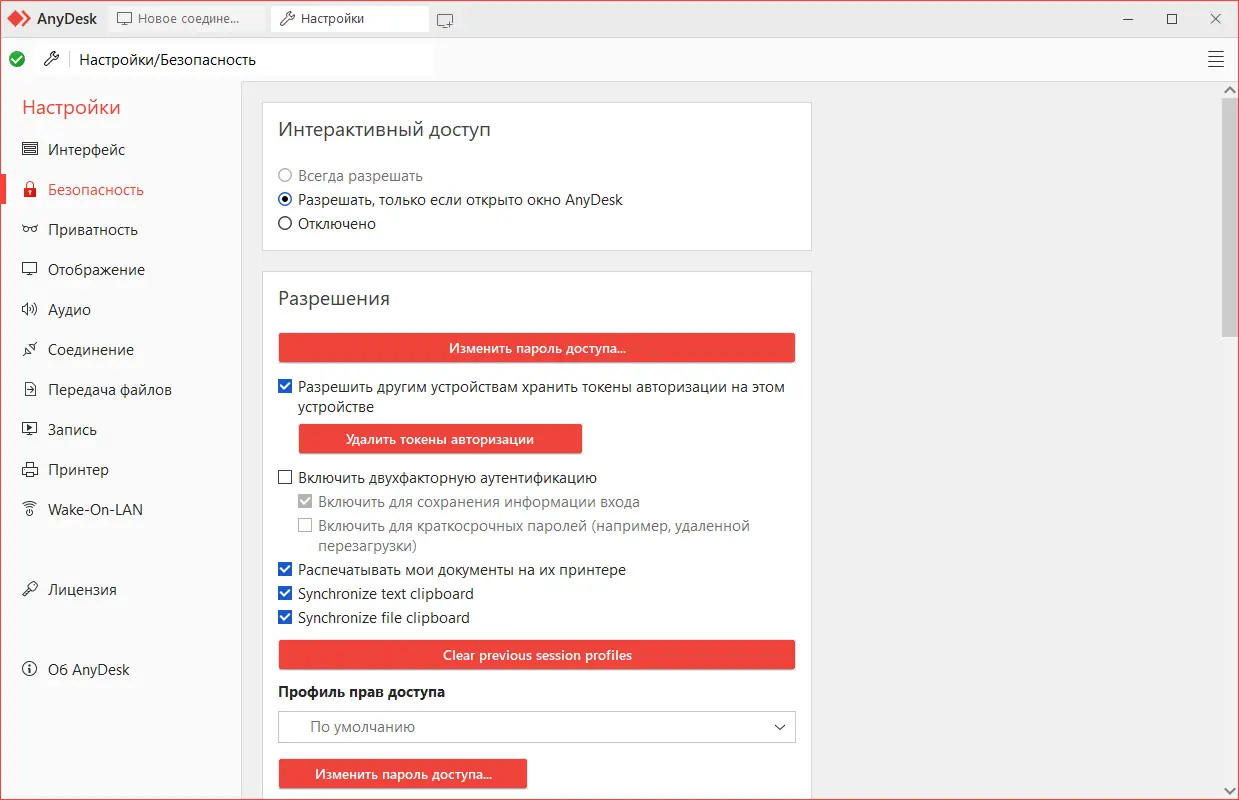Click the scrollbar down arrow
Viewport: 1239px width, 800px height.
1230,790
